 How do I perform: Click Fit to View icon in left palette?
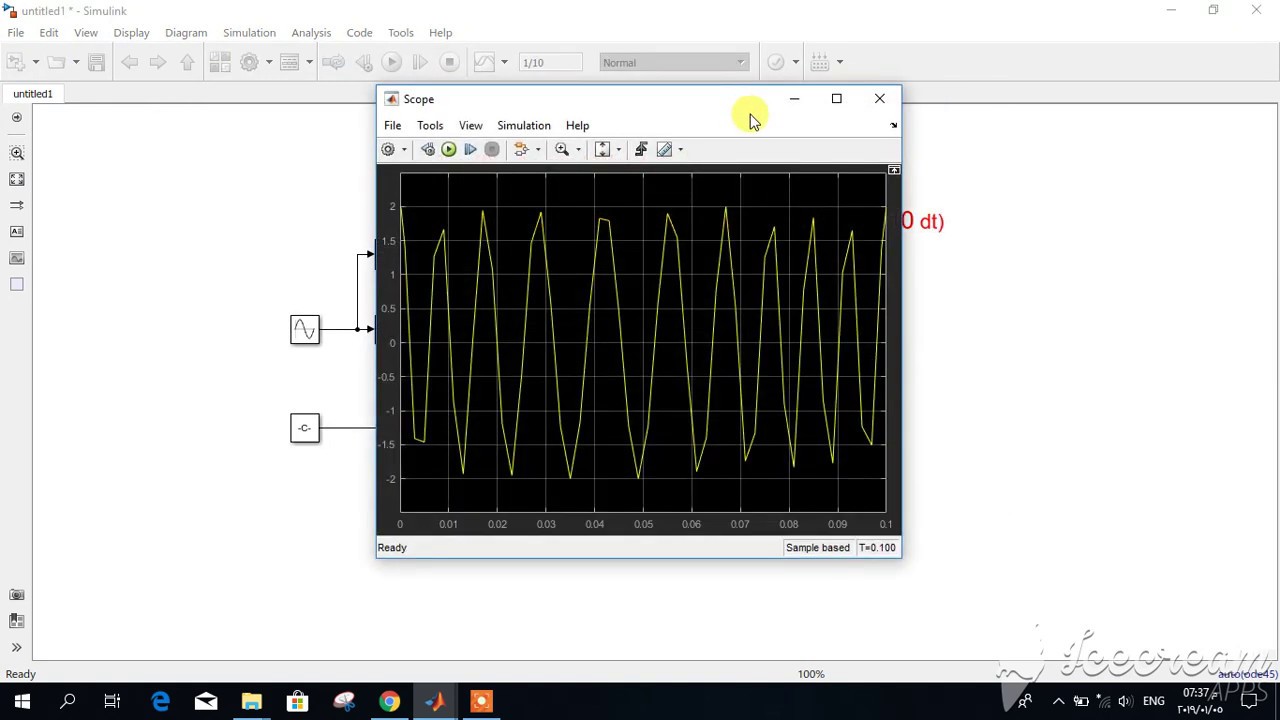coord(16,179)
